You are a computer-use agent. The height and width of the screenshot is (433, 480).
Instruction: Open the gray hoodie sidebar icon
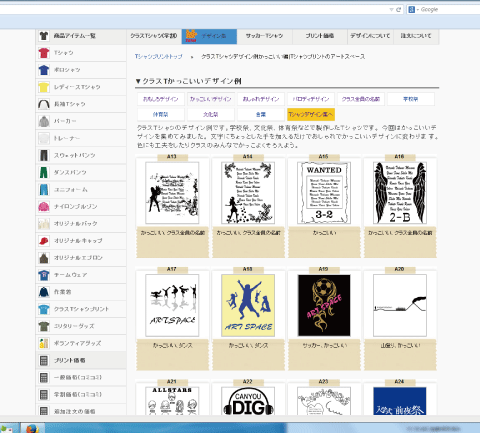click(44, 121)
